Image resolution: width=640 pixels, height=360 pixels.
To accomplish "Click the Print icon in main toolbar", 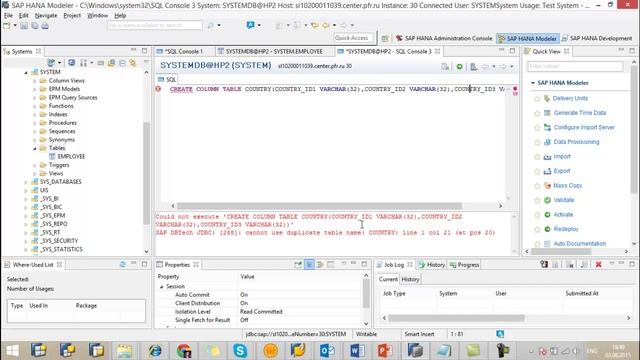I will click(45, 26).
